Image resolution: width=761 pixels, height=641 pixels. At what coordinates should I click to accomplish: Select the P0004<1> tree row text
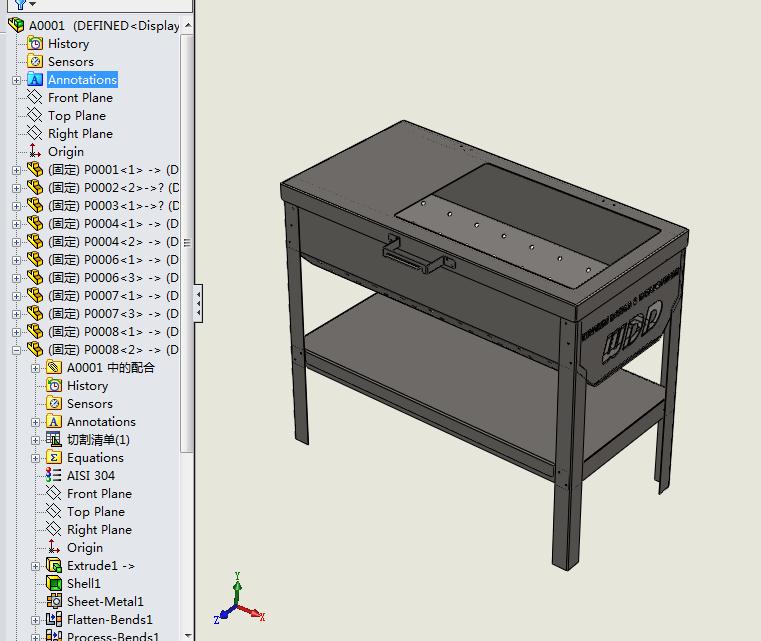tap(113, 223)
